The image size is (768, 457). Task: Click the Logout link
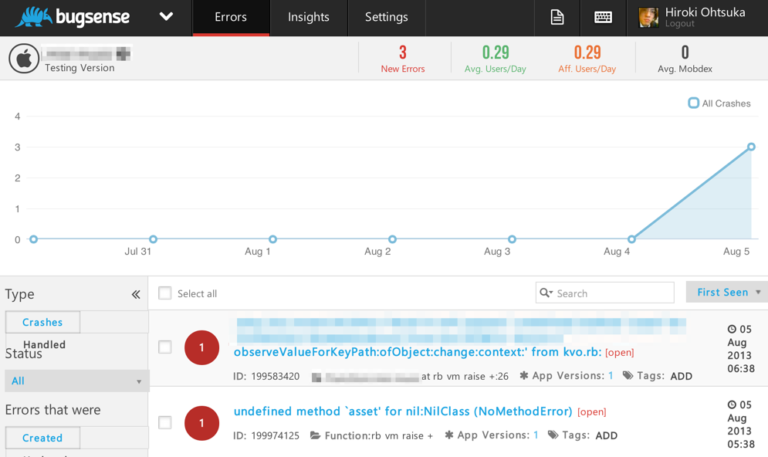[x=679, y=24]
